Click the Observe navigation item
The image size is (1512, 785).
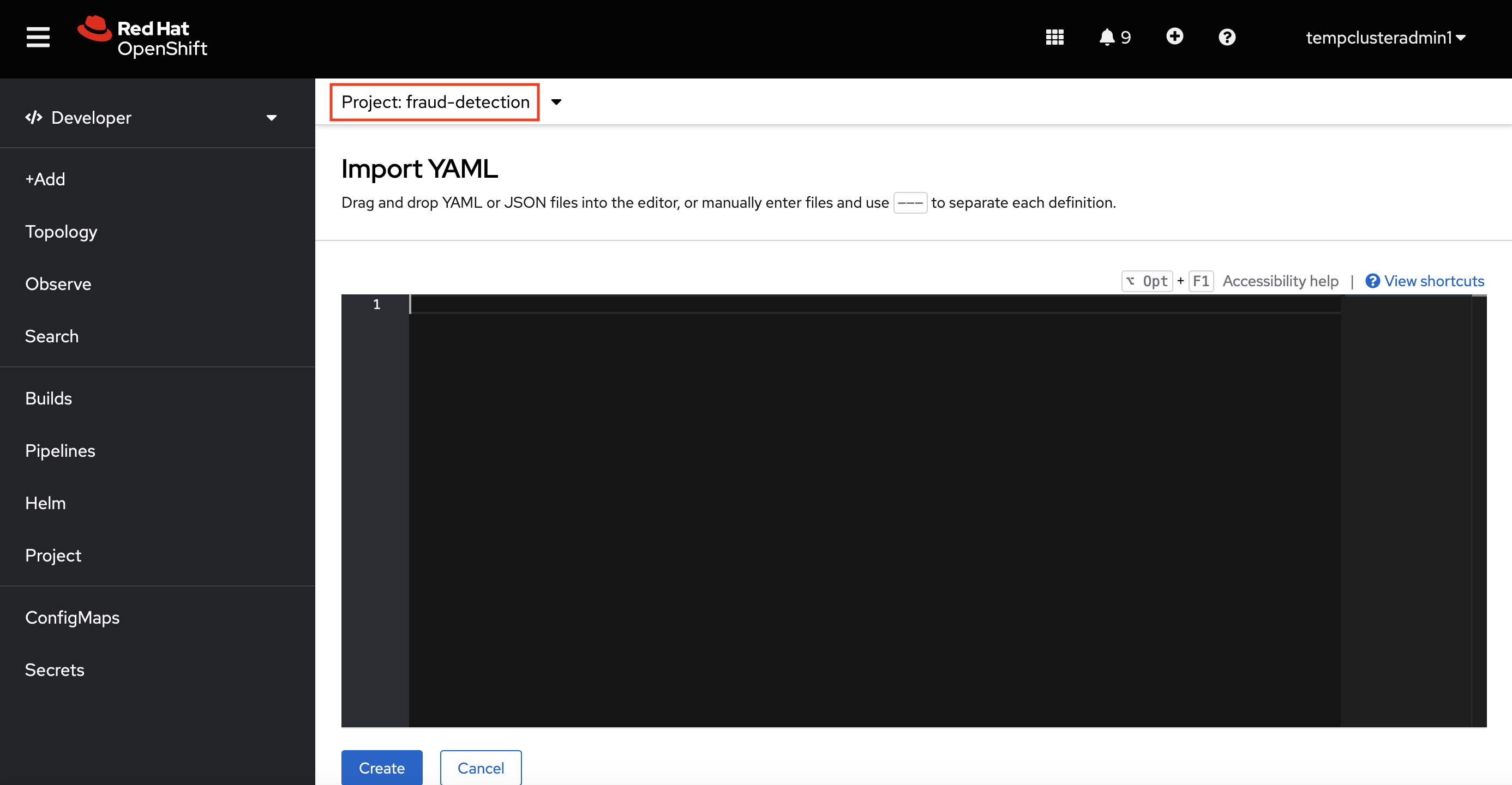point(57,284)
